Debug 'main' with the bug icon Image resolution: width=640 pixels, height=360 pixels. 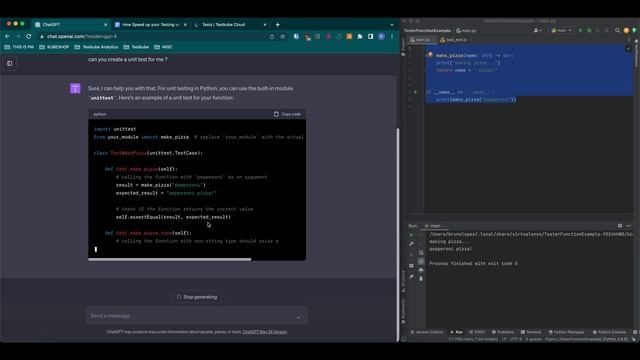(589, 31)
